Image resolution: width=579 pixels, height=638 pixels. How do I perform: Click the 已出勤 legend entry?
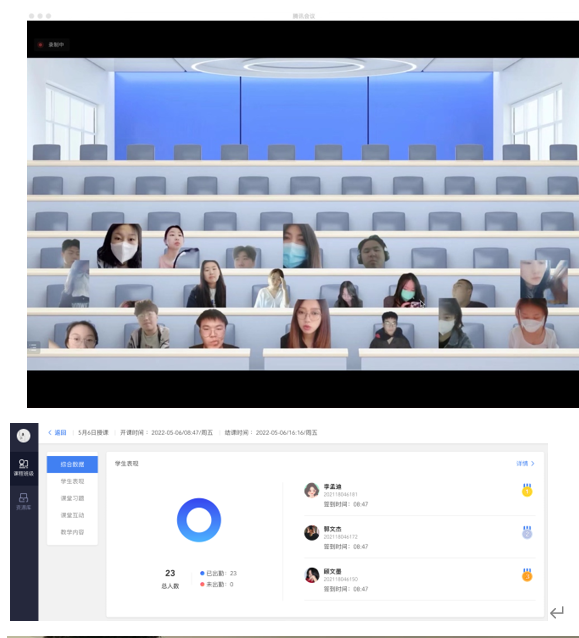[x=218, y=573]
